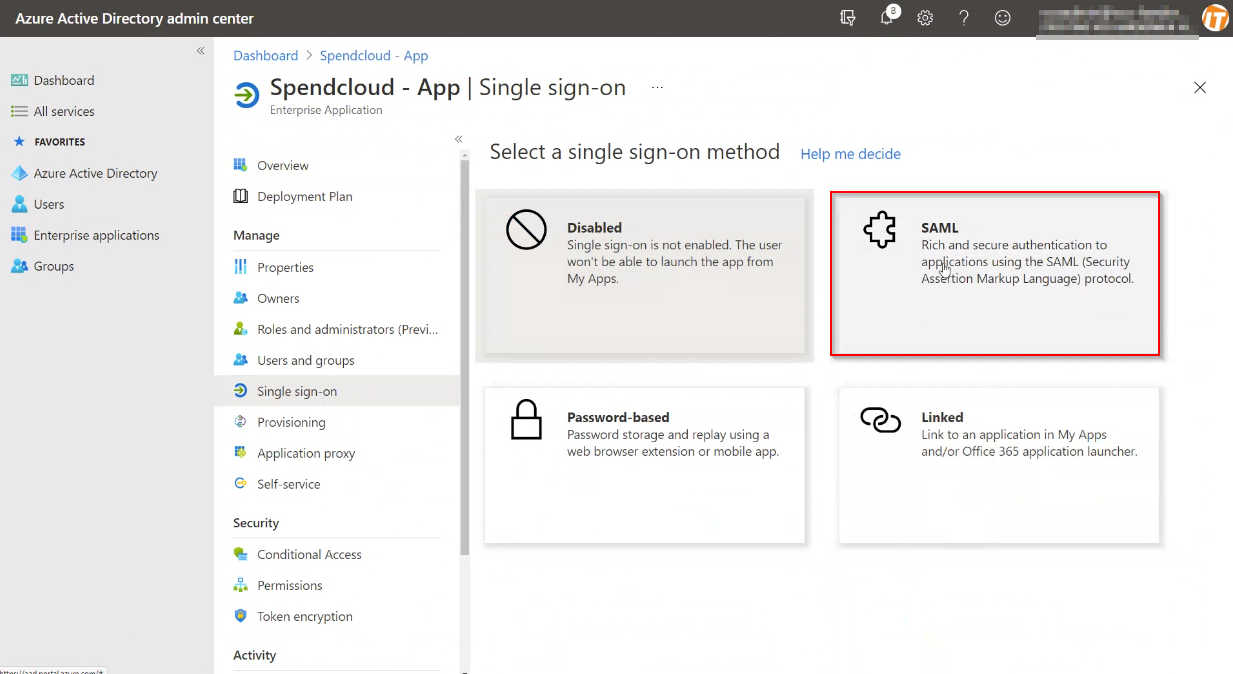The height and width of the screenshot is (674, 1233).
Task: Click the Deployment Plan book icon
Action: 240,196
